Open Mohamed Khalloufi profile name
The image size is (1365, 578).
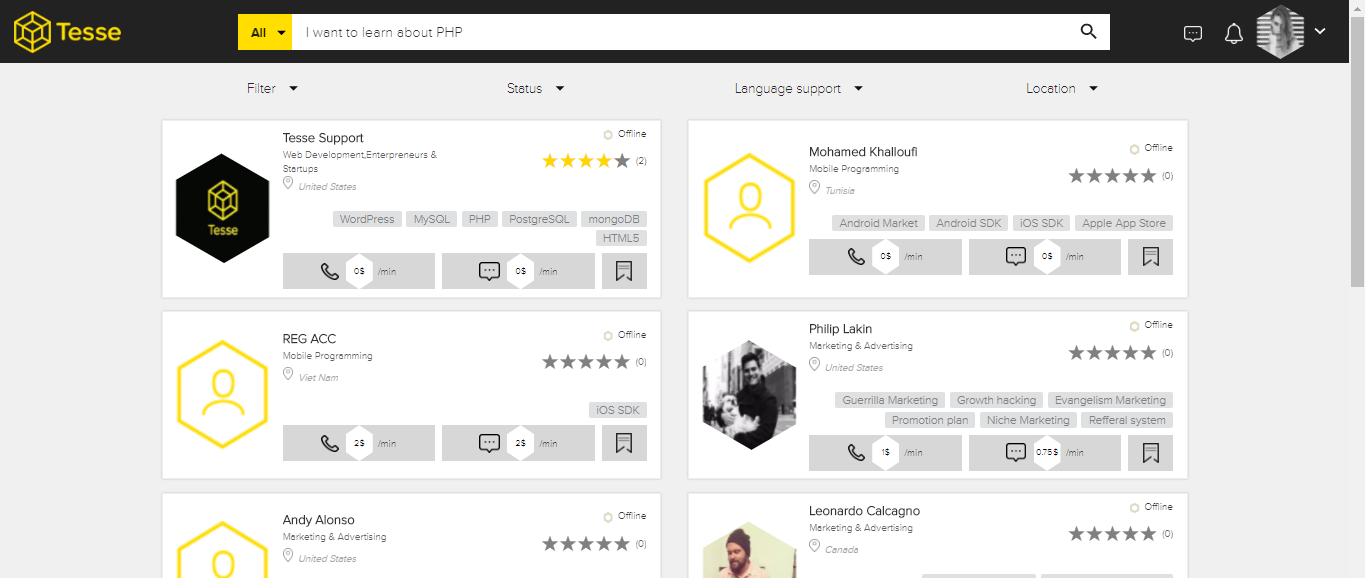(863, 152)
